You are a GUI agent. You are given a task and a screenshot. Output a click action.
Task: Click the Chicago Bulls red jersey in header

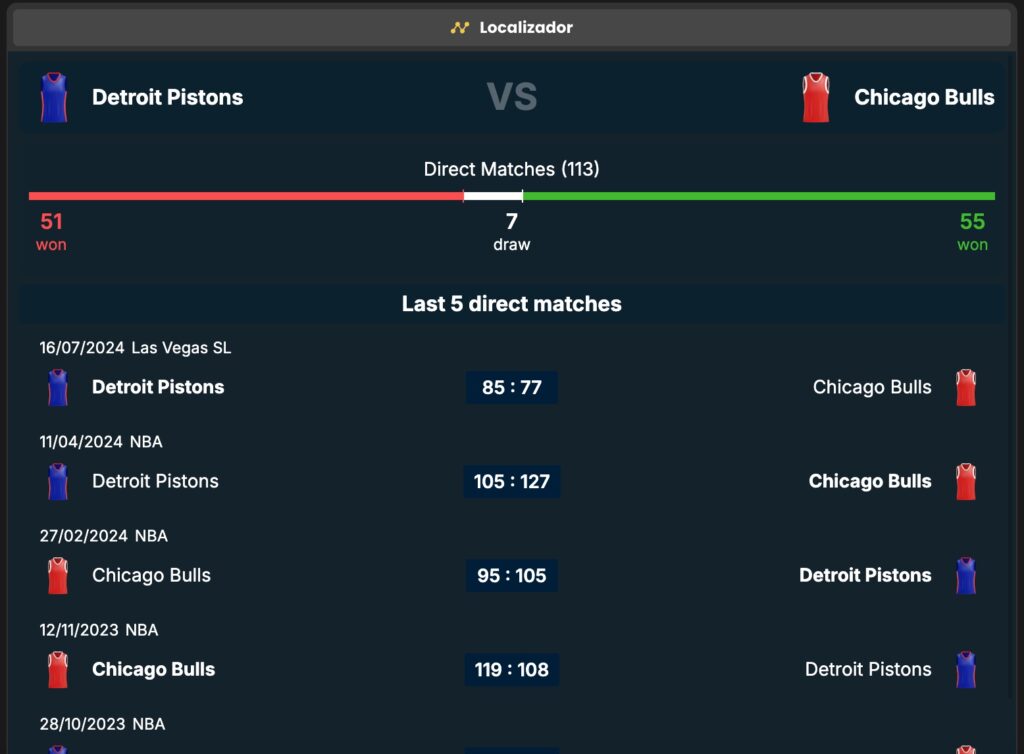(816, 97)
